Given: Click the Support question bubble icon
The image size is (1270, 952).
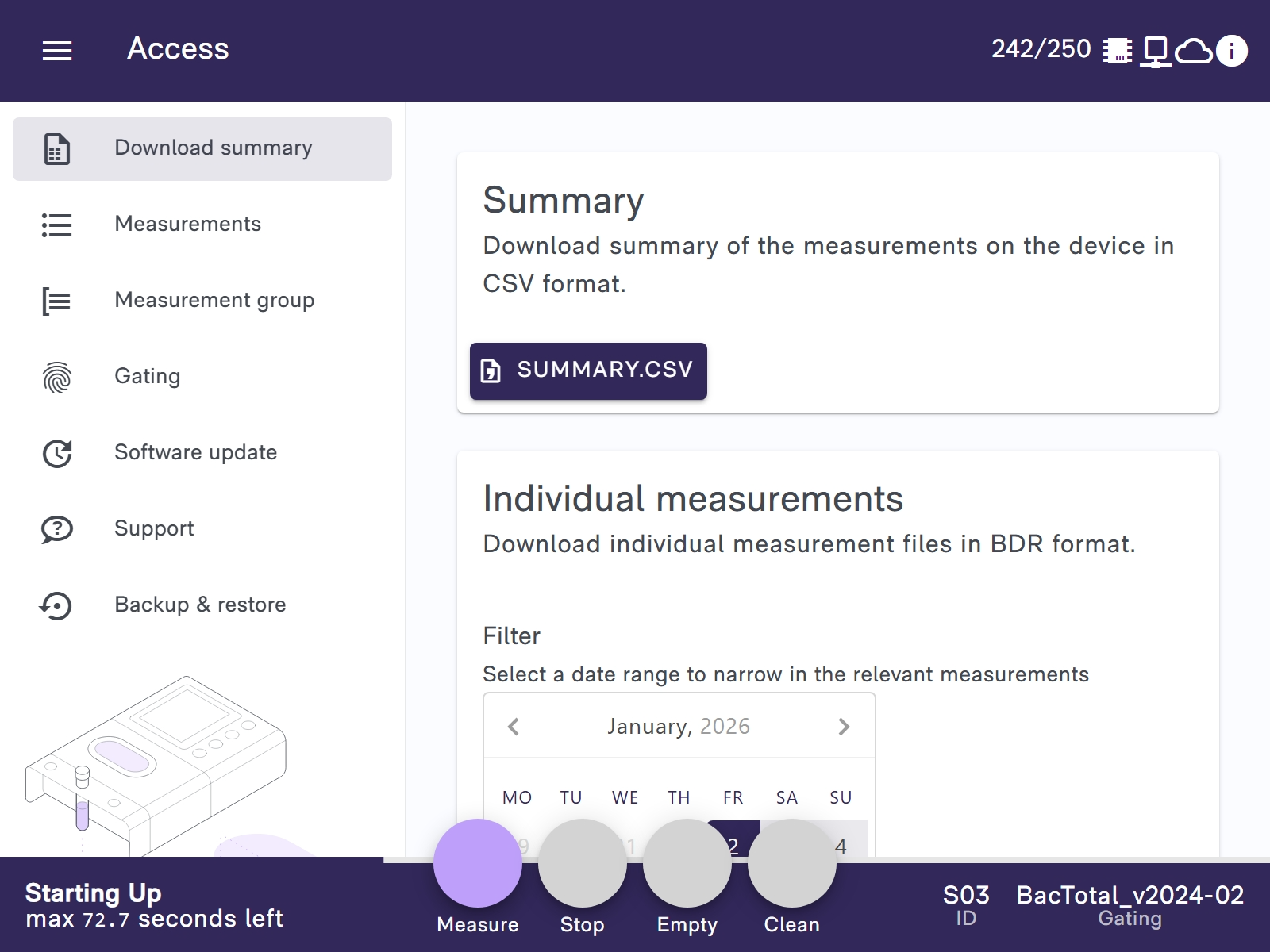Looking at the screenshot, I should click(x=57, y=529).
